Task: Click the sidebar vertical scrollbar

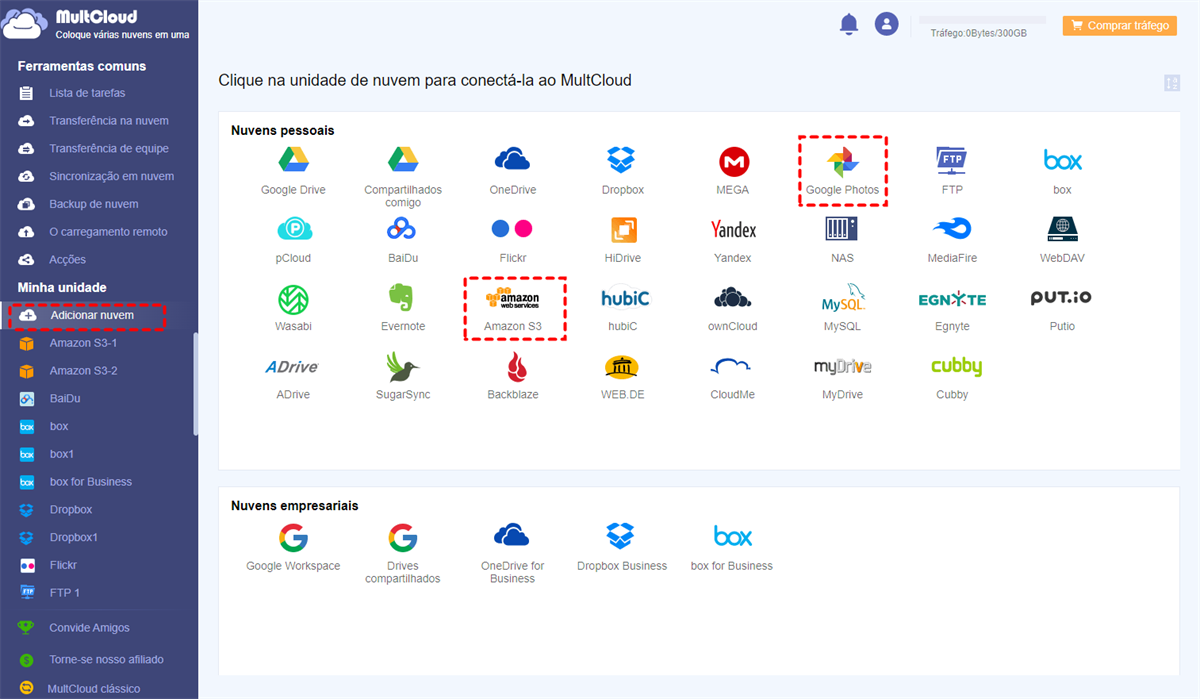Action: 195,384
